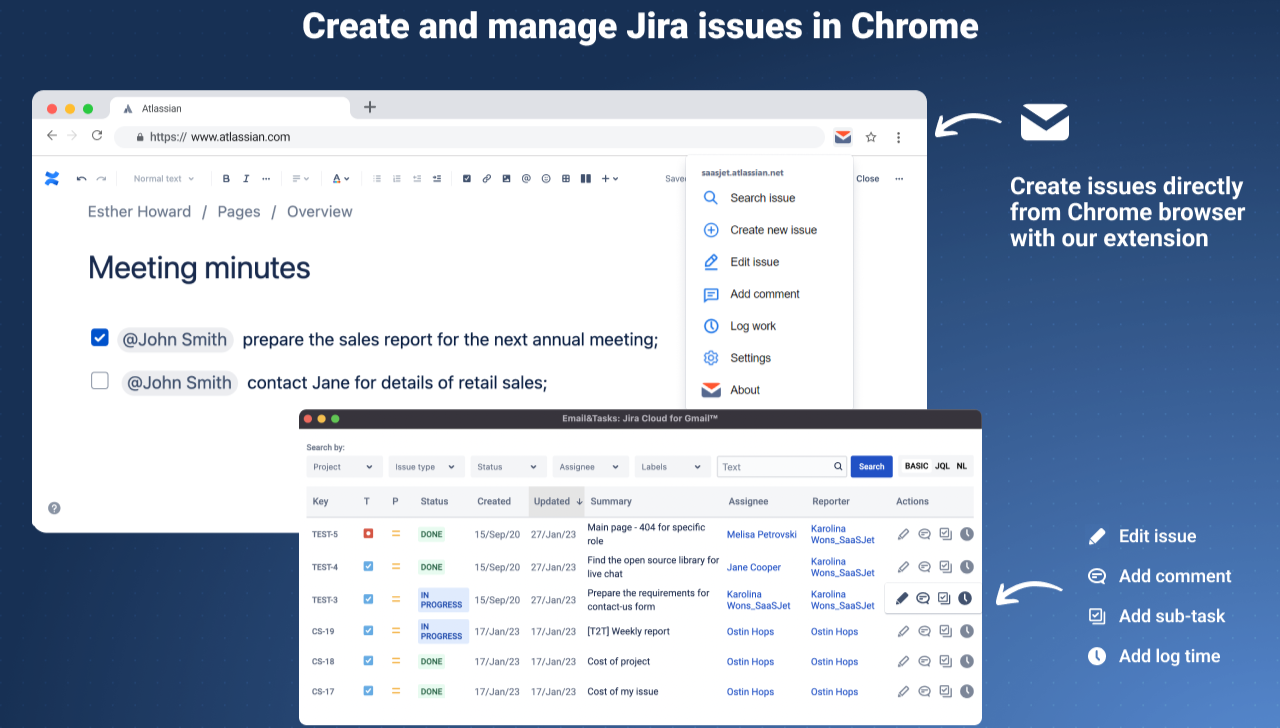This screenshot has height=728, width=1280.
Task: Add an action item via toolbar checkbox icon
Action: click(x=467, y=179)
